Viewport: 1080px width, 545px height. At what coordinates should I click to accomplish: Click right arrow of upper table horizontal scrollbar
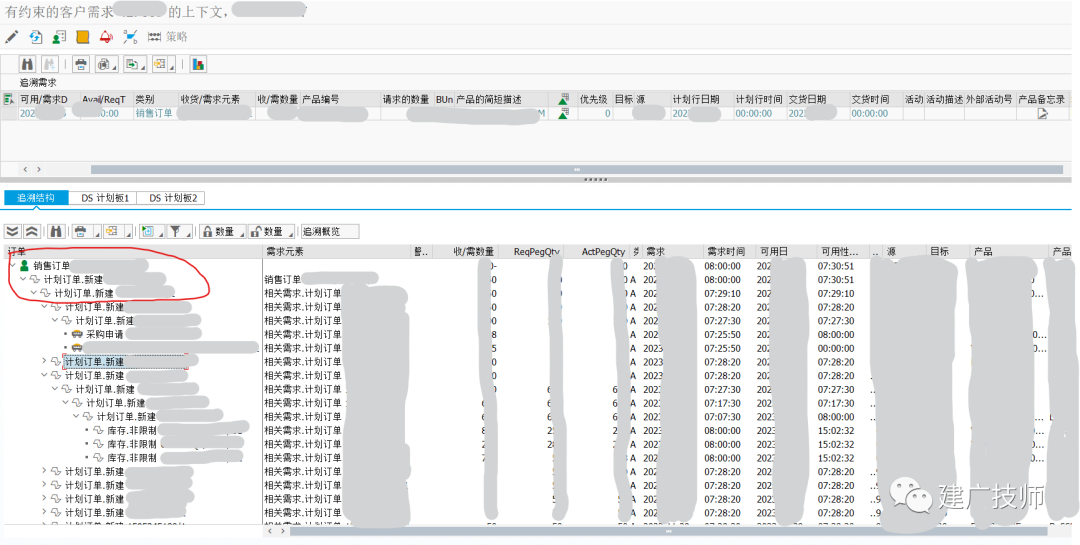coord(39,169)
